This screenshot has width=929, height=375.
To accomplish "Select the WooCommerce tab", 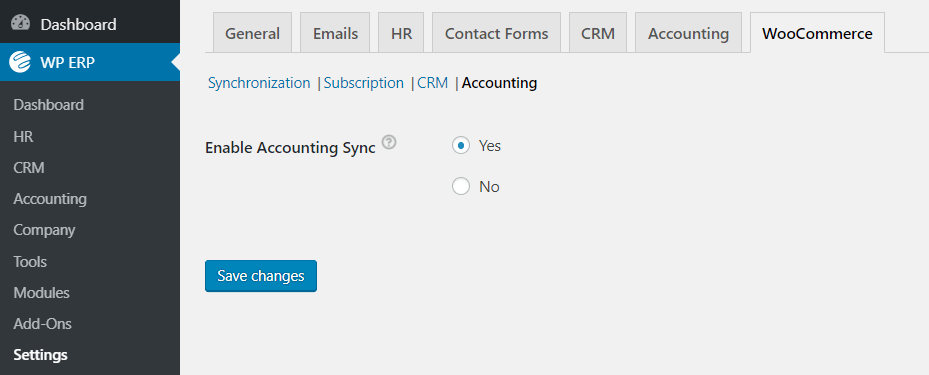I will coord(817,33).
